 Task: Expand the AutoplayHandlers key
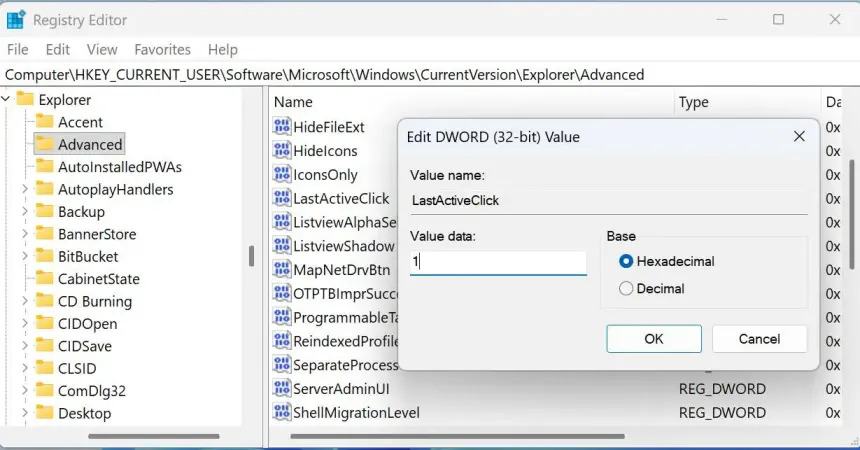(25, 189)
